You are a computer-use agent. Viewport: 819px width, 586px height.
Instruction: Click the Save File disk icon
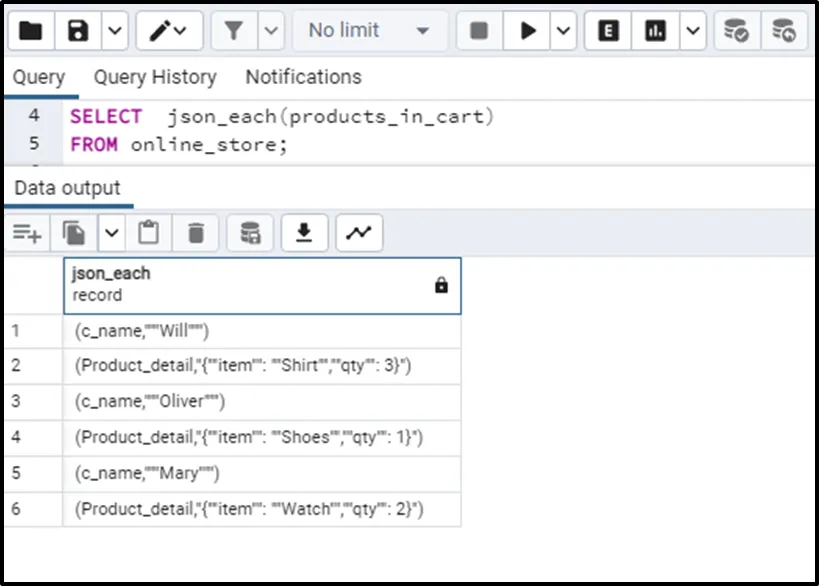(x=78, y=31)
